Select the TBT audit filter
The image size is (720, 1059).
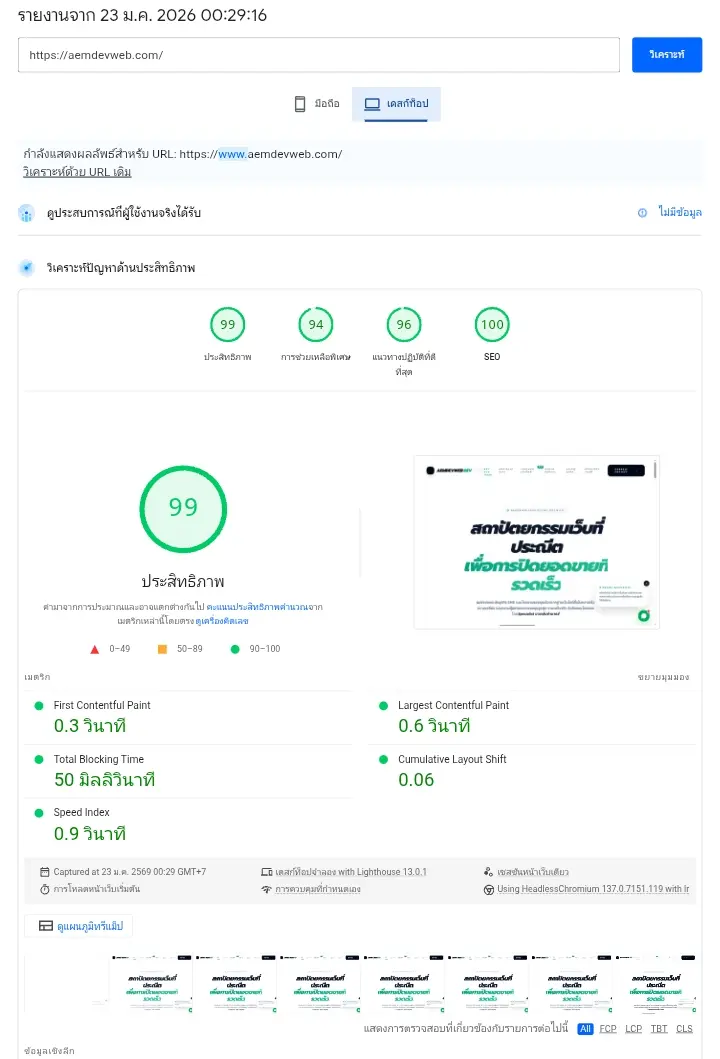pos(659,1028)
